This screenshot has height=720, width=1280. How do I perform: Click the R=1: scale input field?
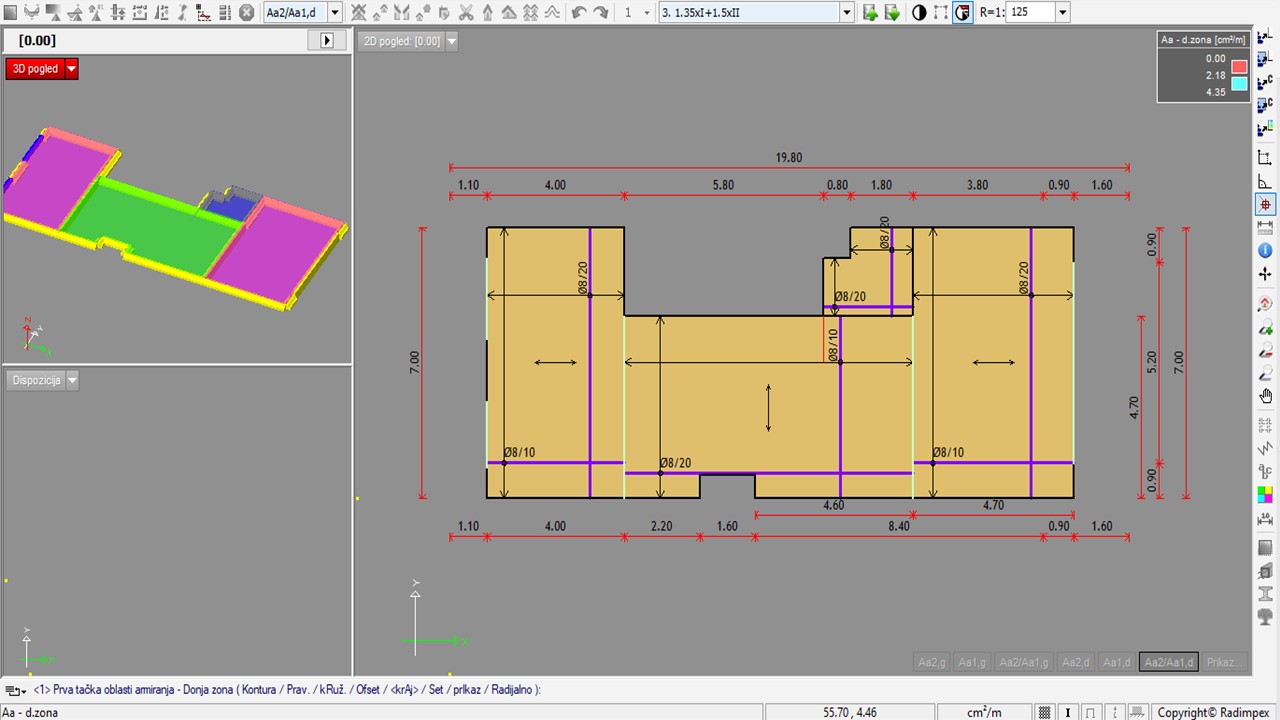pyautogui.click(x=1030, y=12)
